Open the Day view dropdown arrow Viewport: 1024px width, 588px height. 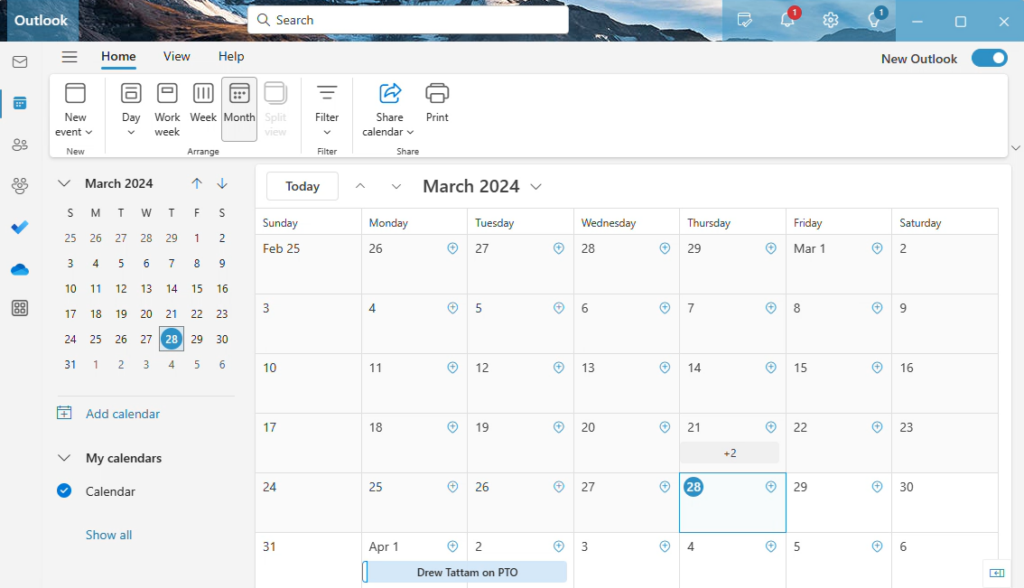[131, 132]
